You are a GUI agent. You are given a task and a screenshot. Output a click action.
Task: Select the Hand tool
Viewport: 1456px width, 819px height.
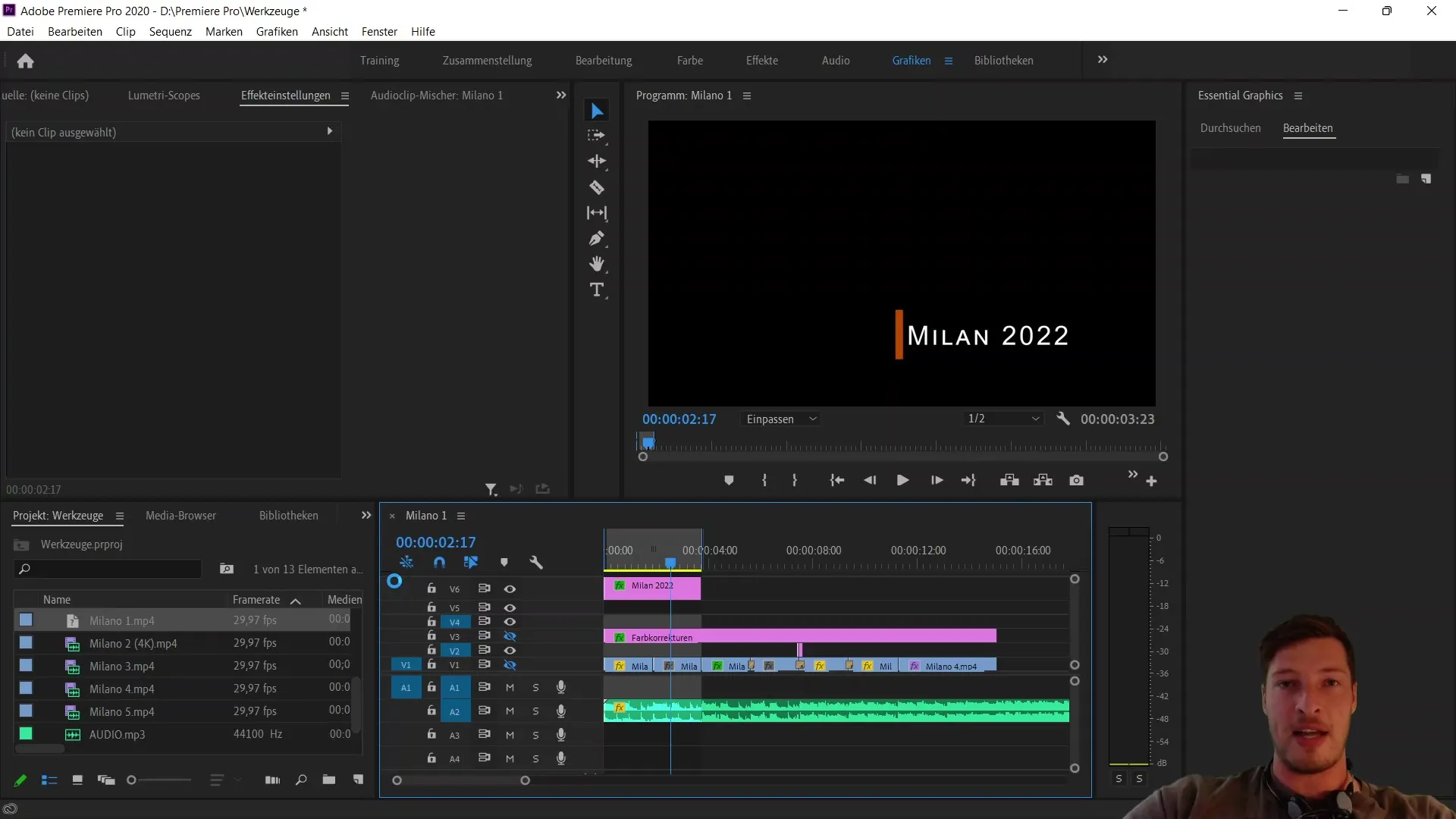[597, 264]
